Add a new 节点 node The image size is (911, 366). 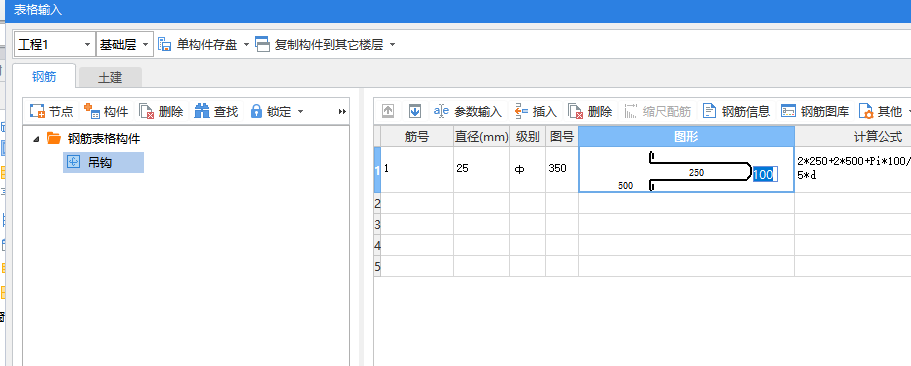tap(52, 112)
